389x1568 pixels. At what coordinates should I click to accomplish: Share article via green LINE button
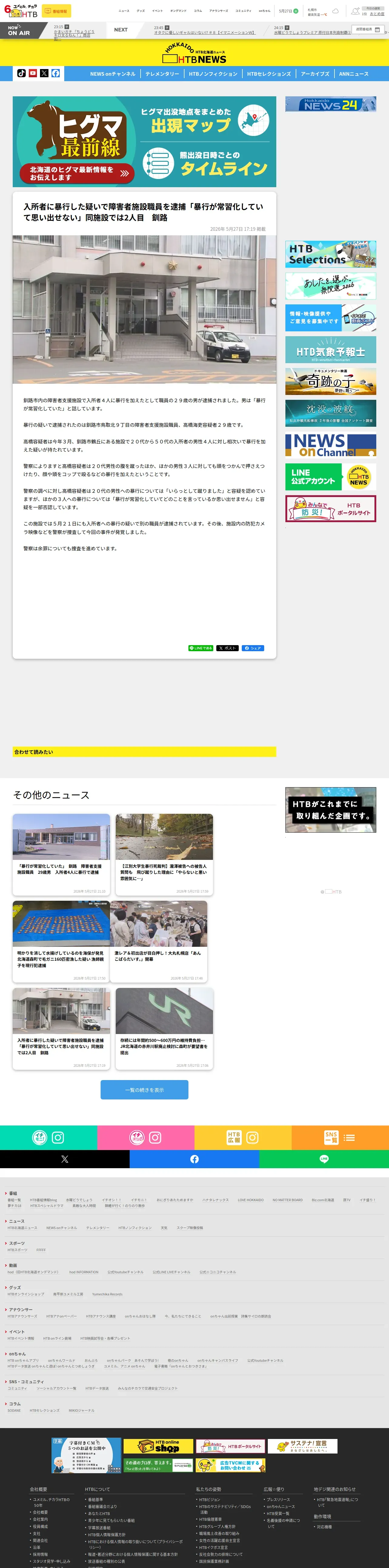tap(201, 648)
